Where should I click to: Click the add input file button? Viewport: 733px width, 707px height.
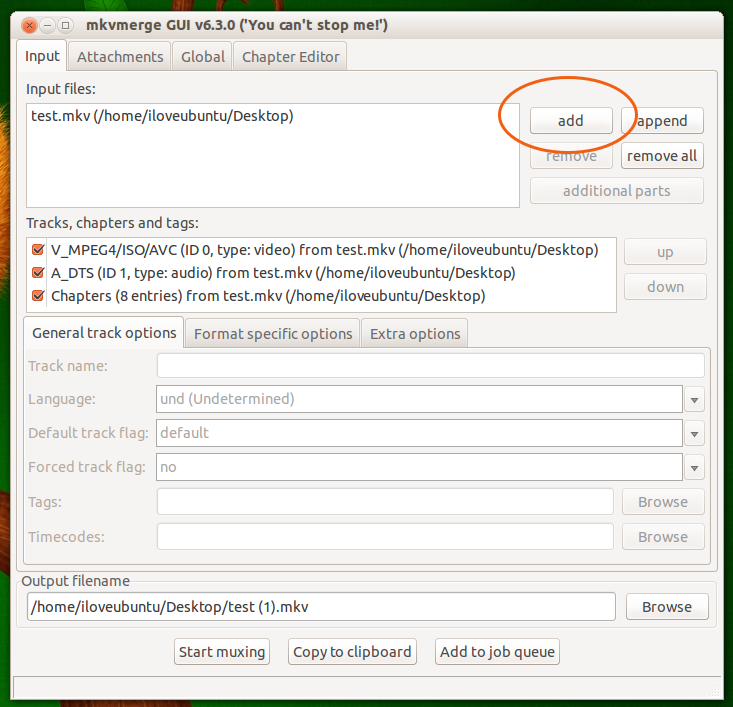point(571,121)
